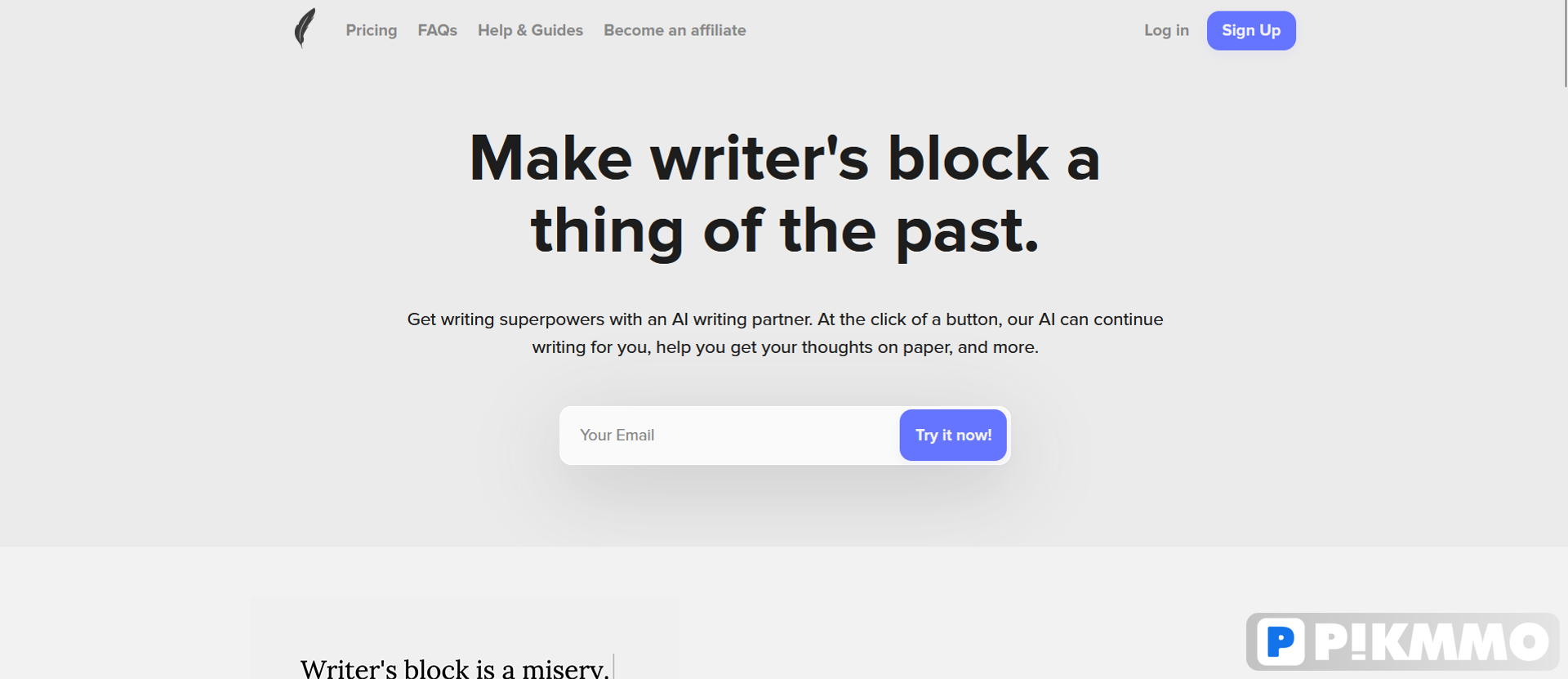Click the "Writer's block is a misery." demo text

pyautogui.click(x=455, y=668)
